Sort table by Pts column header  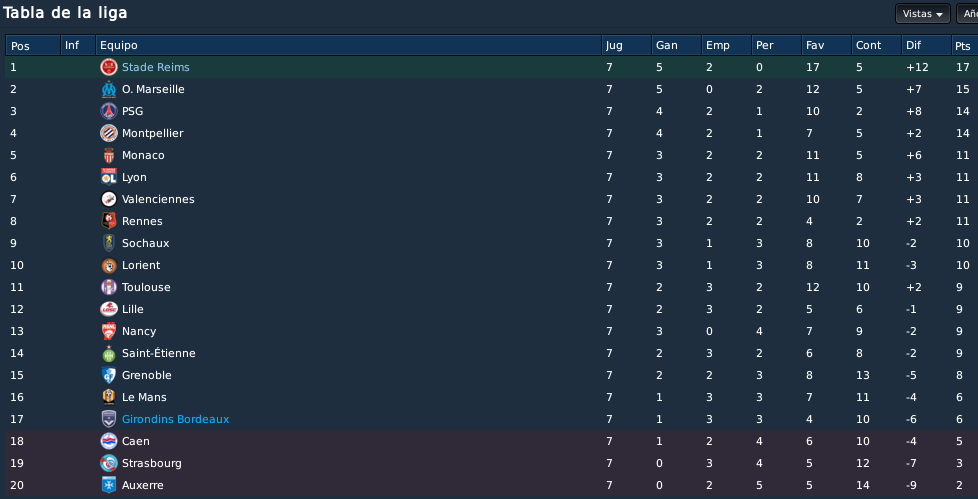click(964, 46)
